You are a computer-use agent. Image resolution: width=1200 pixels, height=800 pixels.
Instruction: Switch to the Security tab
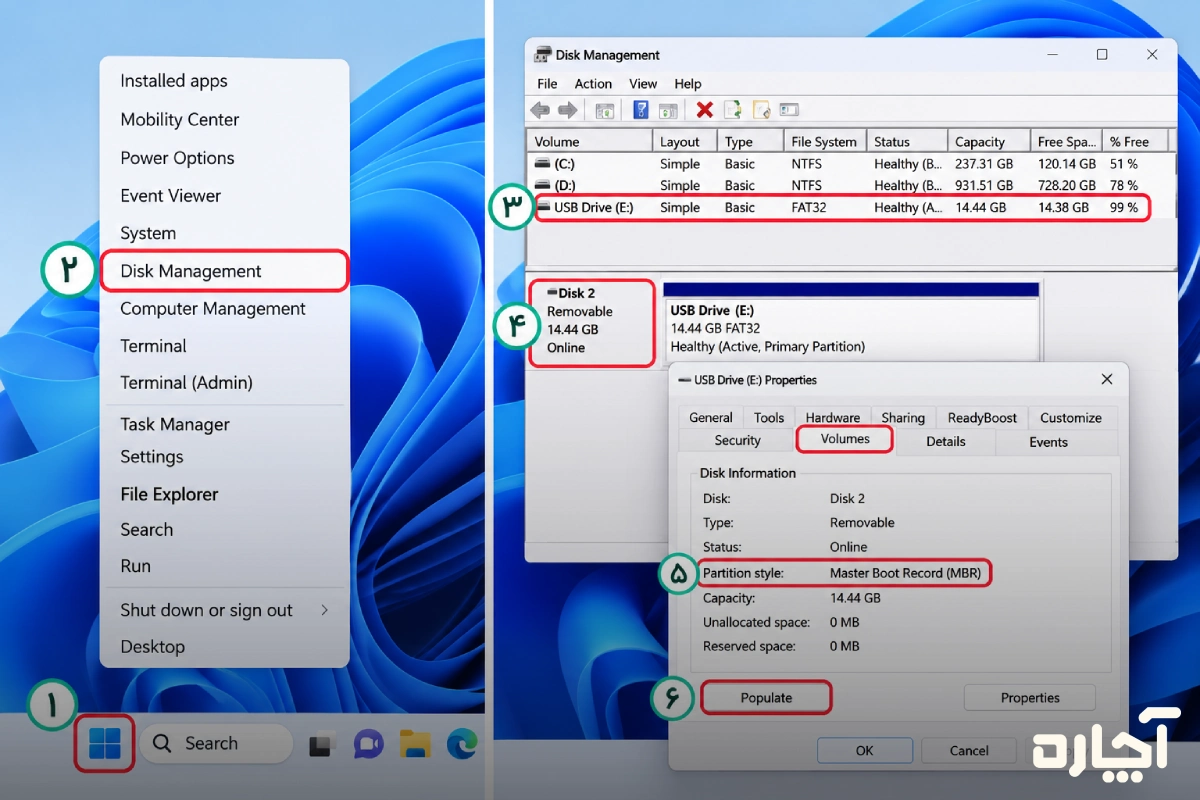(x=738, y=441)
